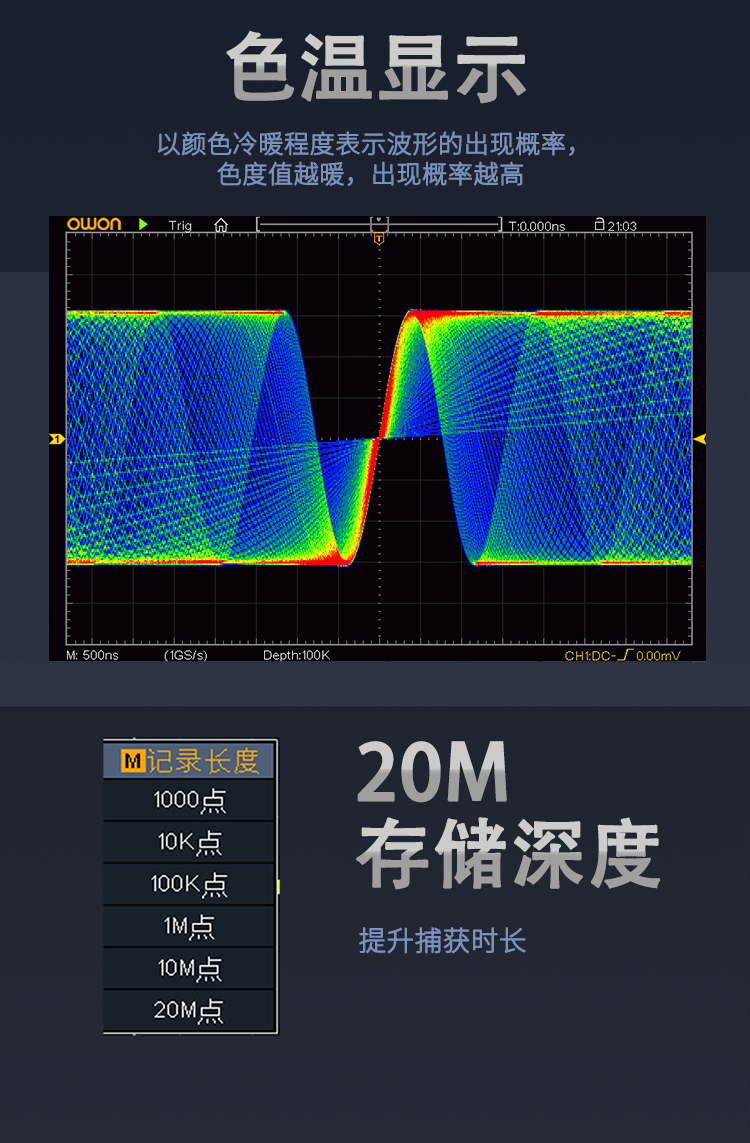The height and width of the screenshot is (1143, 750).
Task: Select the 10K点 record length
Action: [189, 843]
